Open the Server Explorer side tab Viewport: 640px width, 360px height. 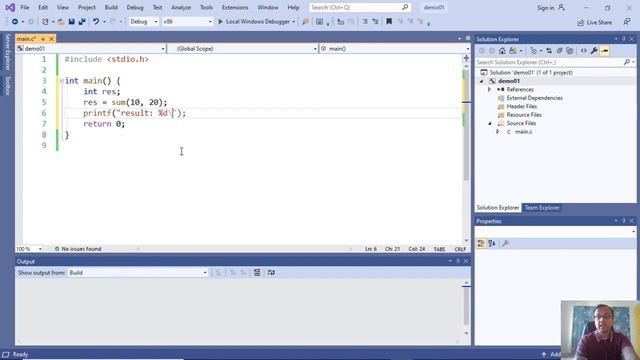[x=7, y=52]
